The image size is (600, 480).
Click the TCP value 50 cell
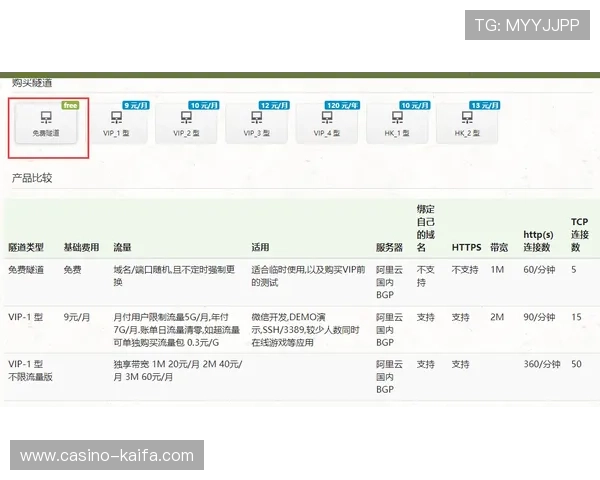[576, 364]
